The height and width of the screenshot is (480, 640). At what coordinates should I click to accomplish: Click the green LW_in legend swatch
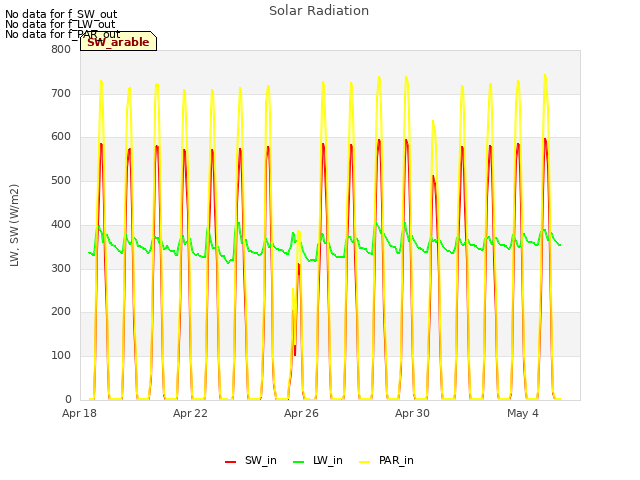299,462
